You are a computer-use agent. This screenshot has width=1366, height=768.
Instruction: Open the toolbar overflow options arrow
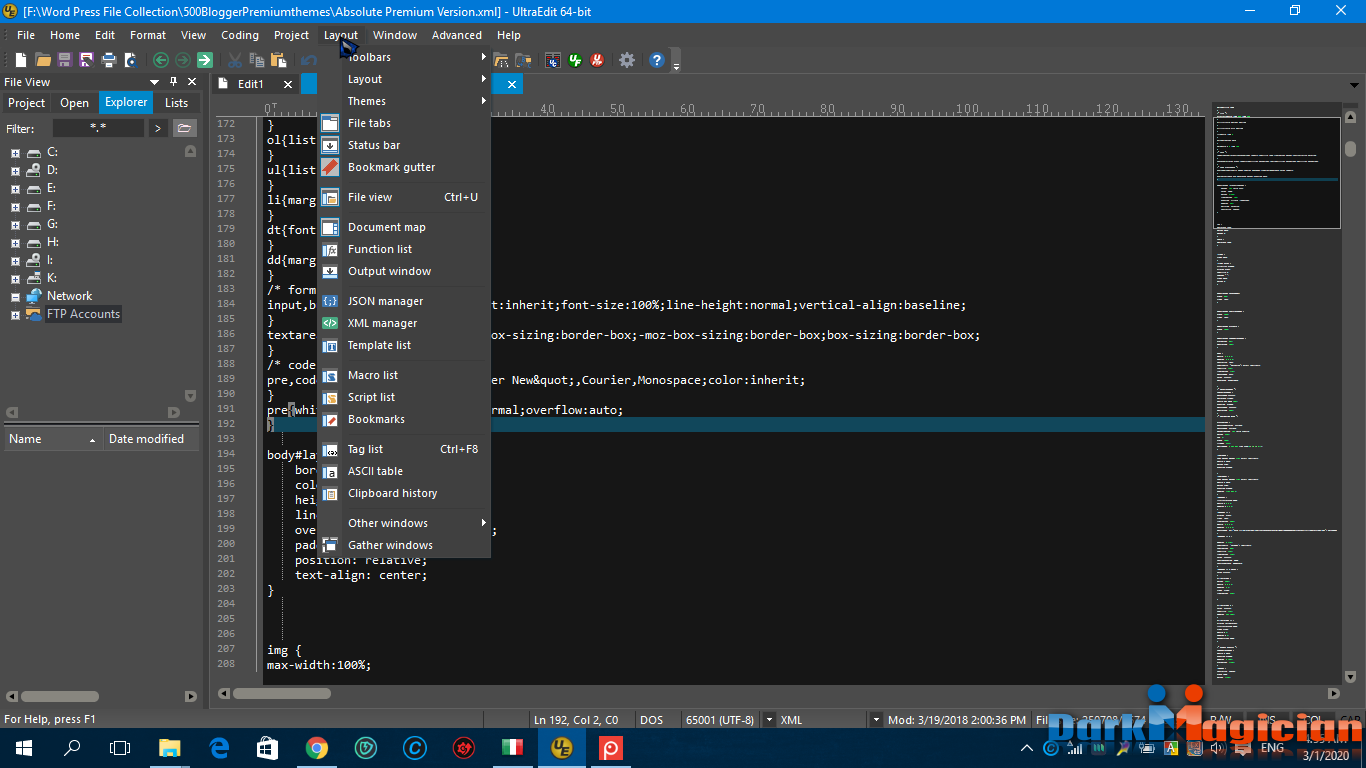point(676,65)
